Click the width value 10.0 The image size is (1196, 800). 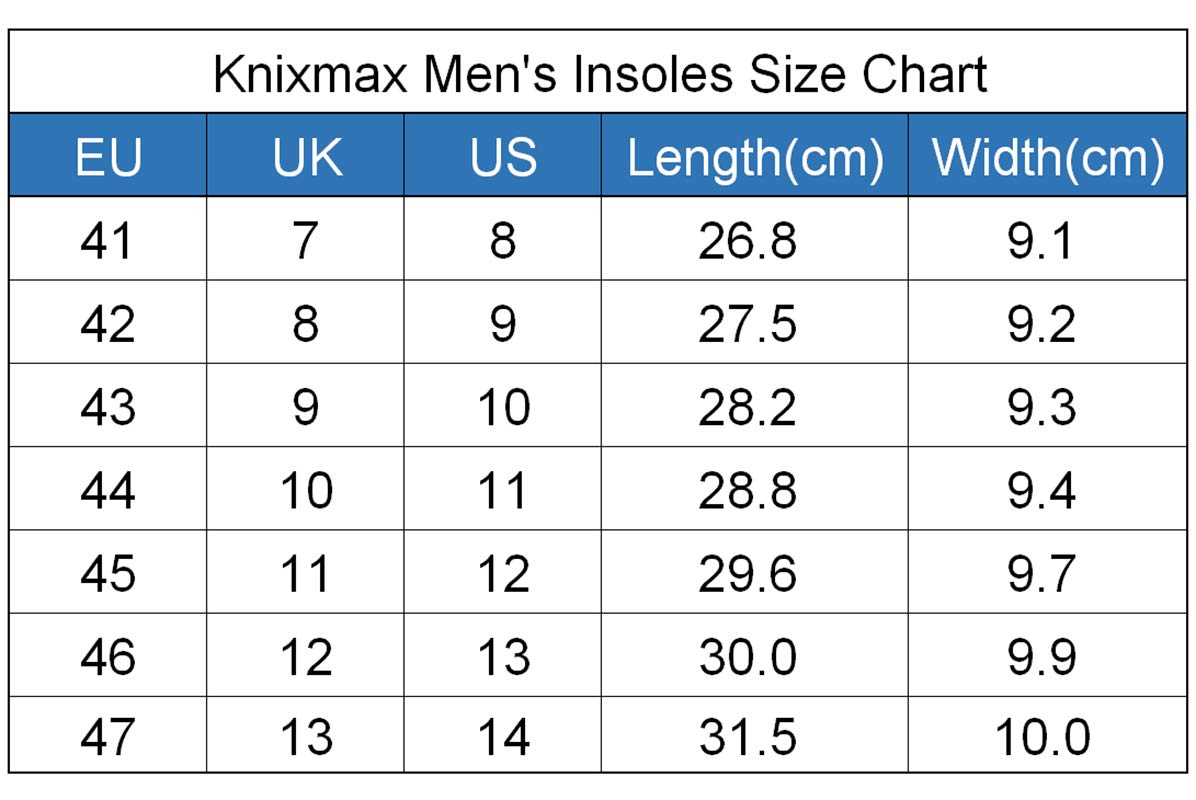pos(1041,737)
